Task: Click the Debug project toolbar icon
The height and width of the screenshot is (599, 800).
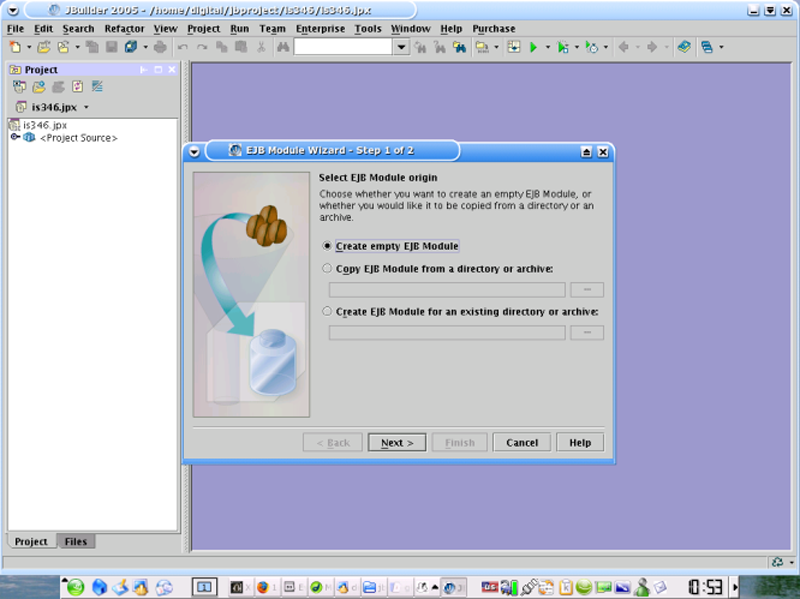Action: [563, 47]
